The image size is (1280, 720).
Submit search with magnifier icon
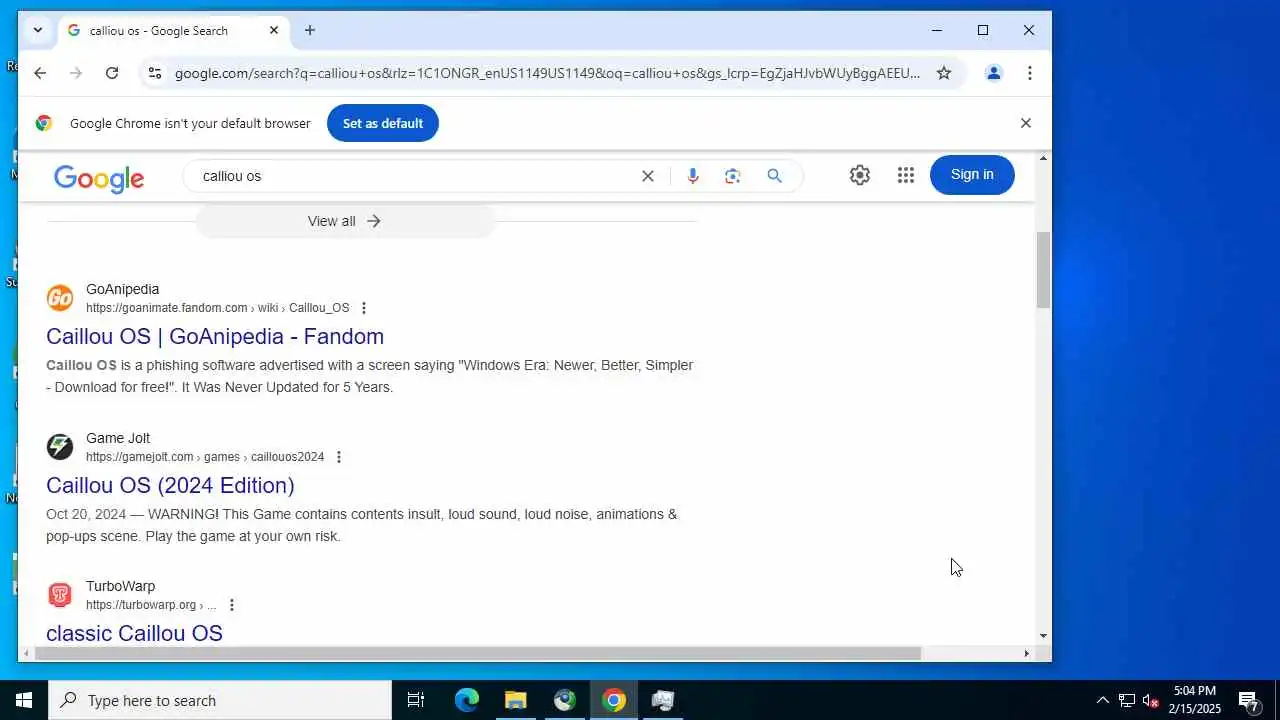(x=774, y=176)
